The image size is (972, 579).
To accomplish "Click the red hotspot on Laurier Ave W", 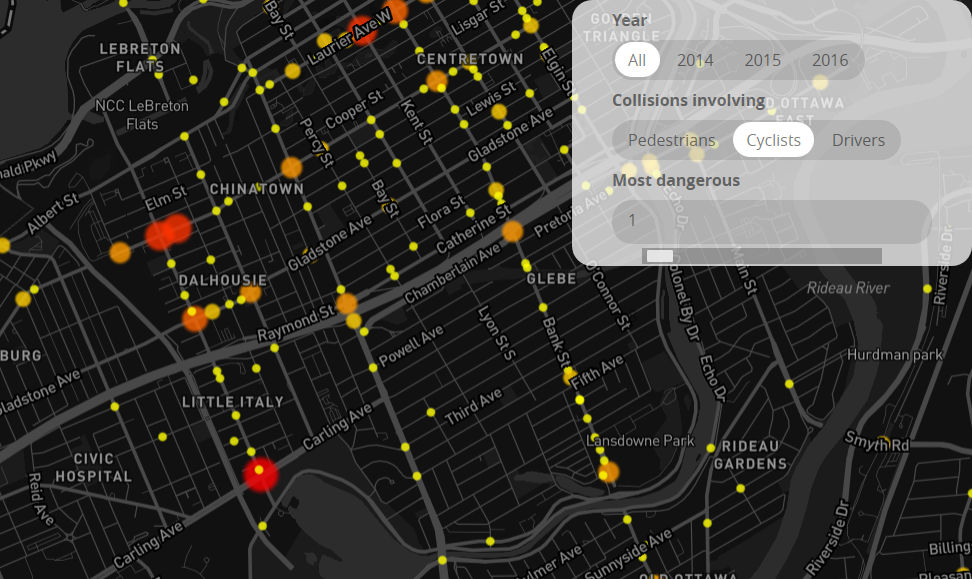I will (361, 31).
